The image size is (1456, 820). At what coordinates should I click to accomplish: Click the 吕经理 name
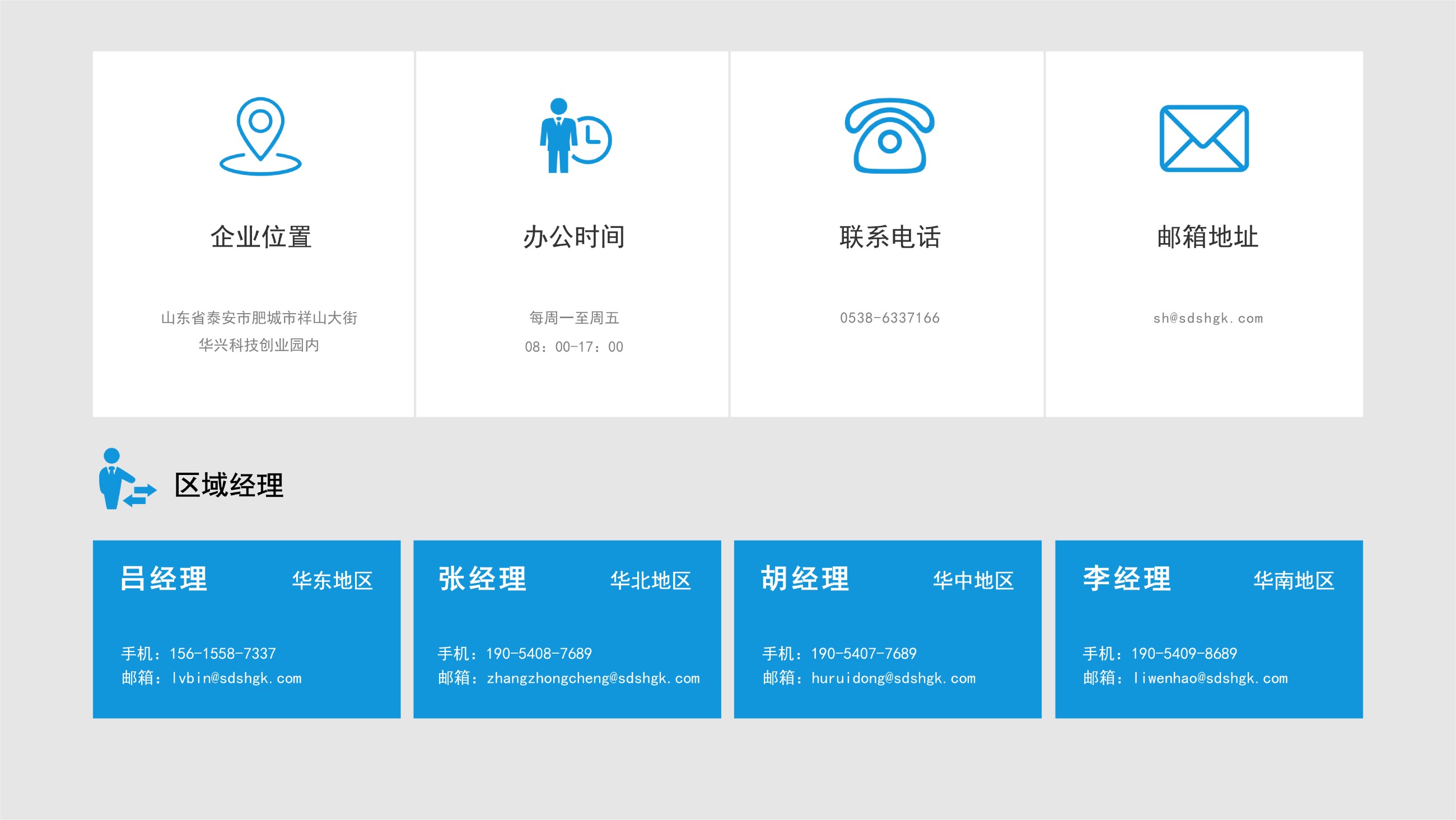[x=164, y=579]
